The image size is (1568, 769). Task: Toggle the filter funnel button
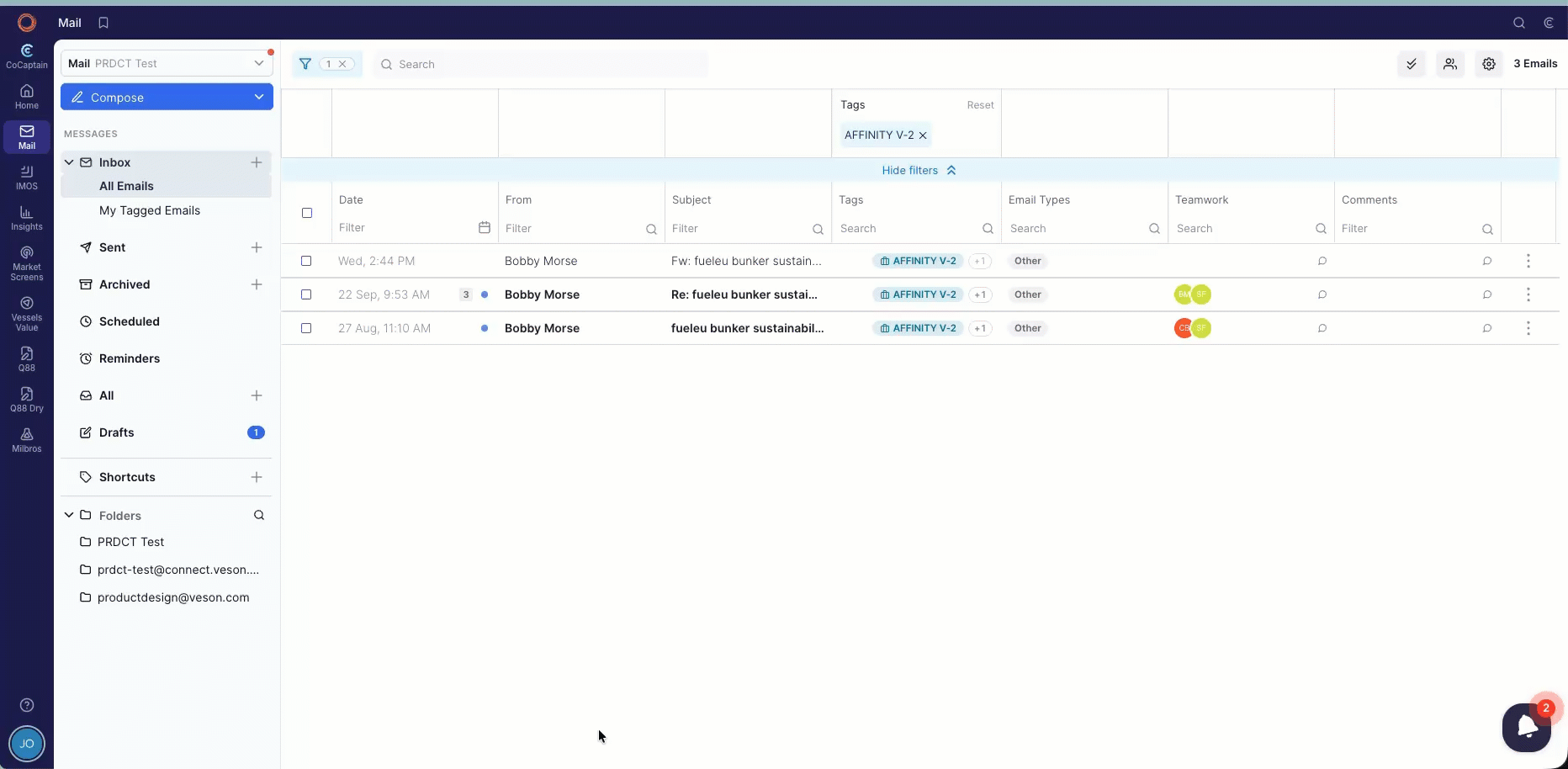coord(305,64)
